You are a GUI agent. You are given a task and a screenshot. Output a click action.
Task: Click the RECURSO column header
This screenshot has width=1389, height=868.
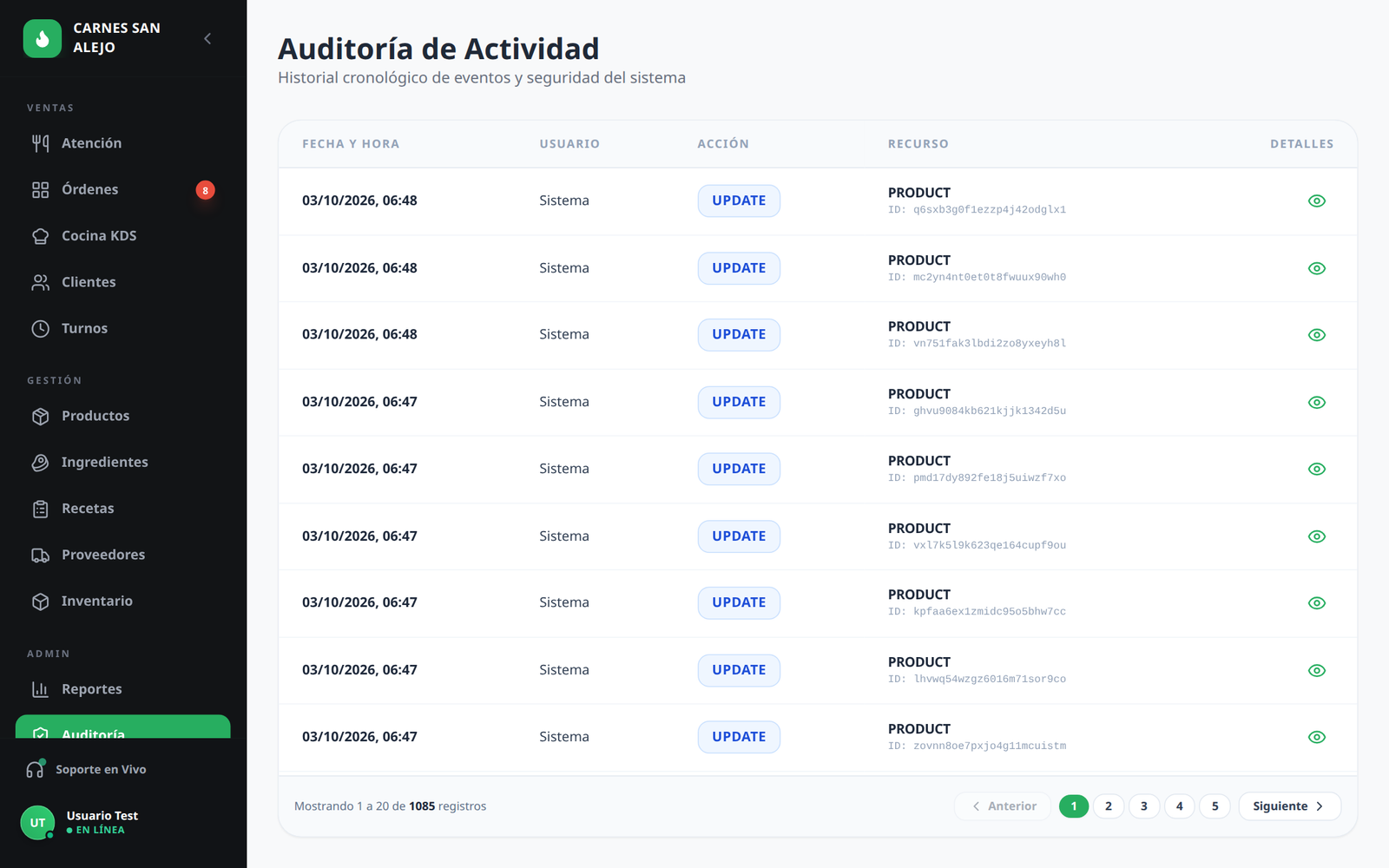[918, 144]
